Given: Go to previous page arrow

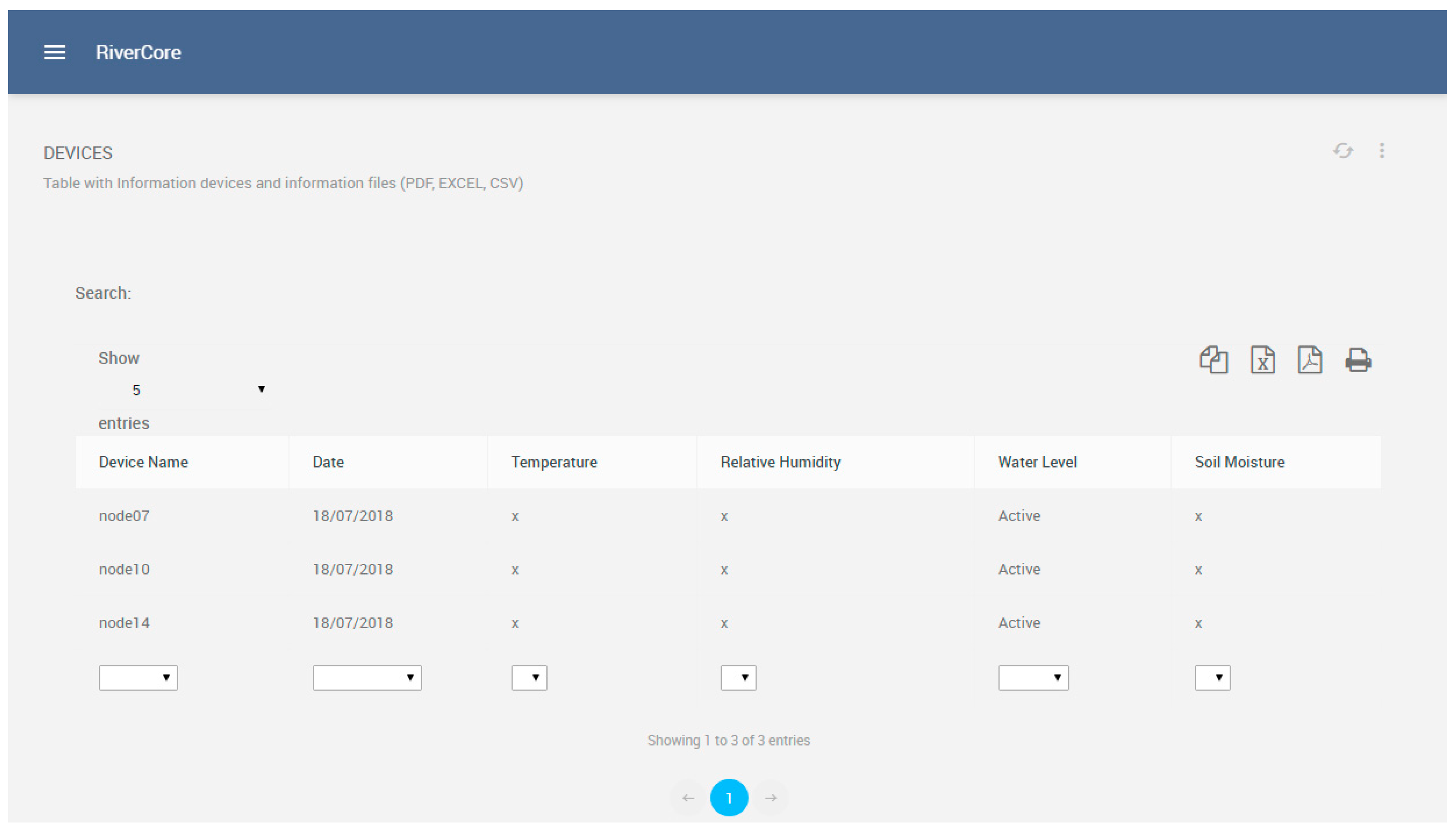Looking at the screenshot, I should pyautogui.click(x=688, y=798).
